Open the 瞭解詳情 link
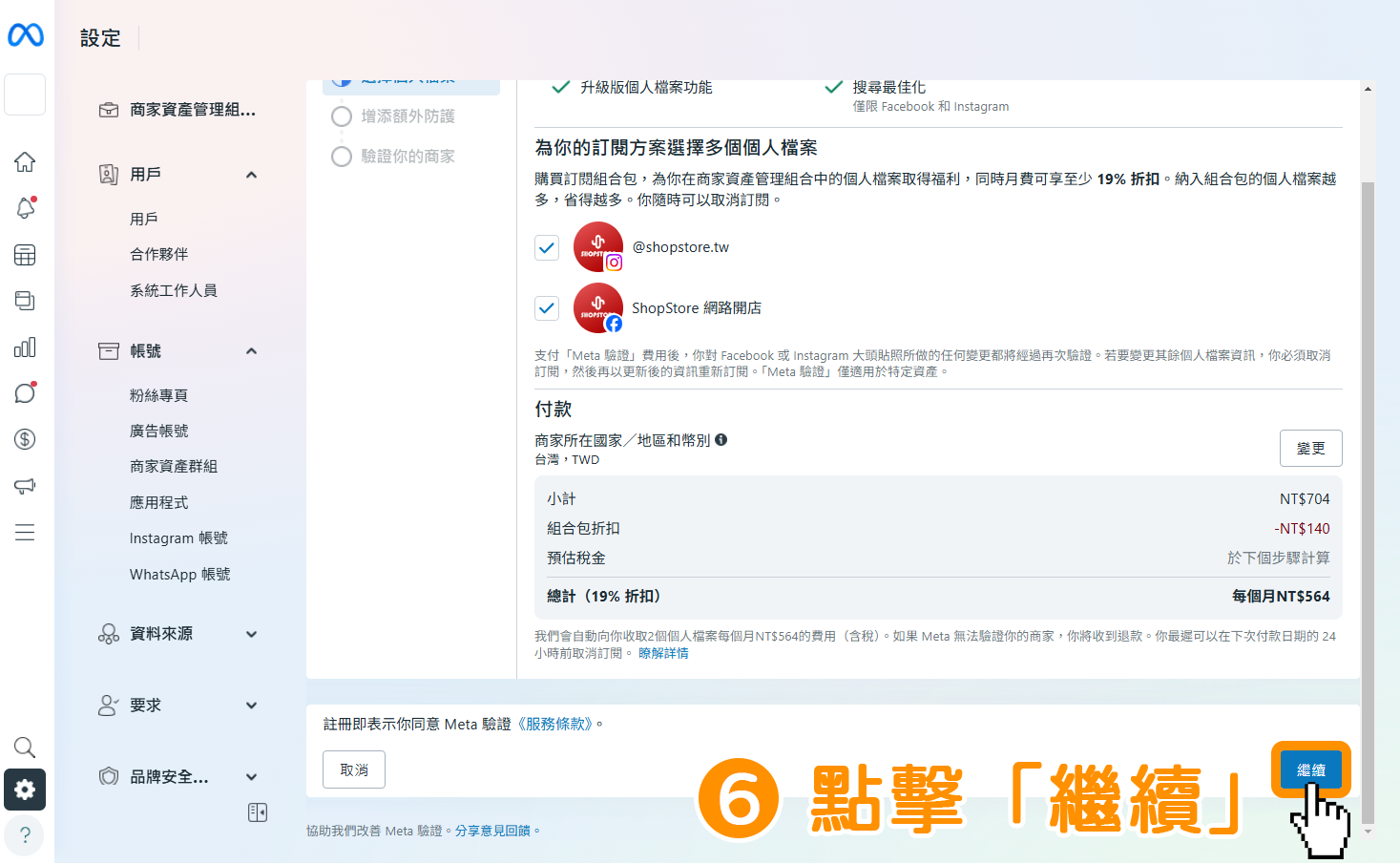This screenshot has height=864, width=1400. [x=663, y=653]
